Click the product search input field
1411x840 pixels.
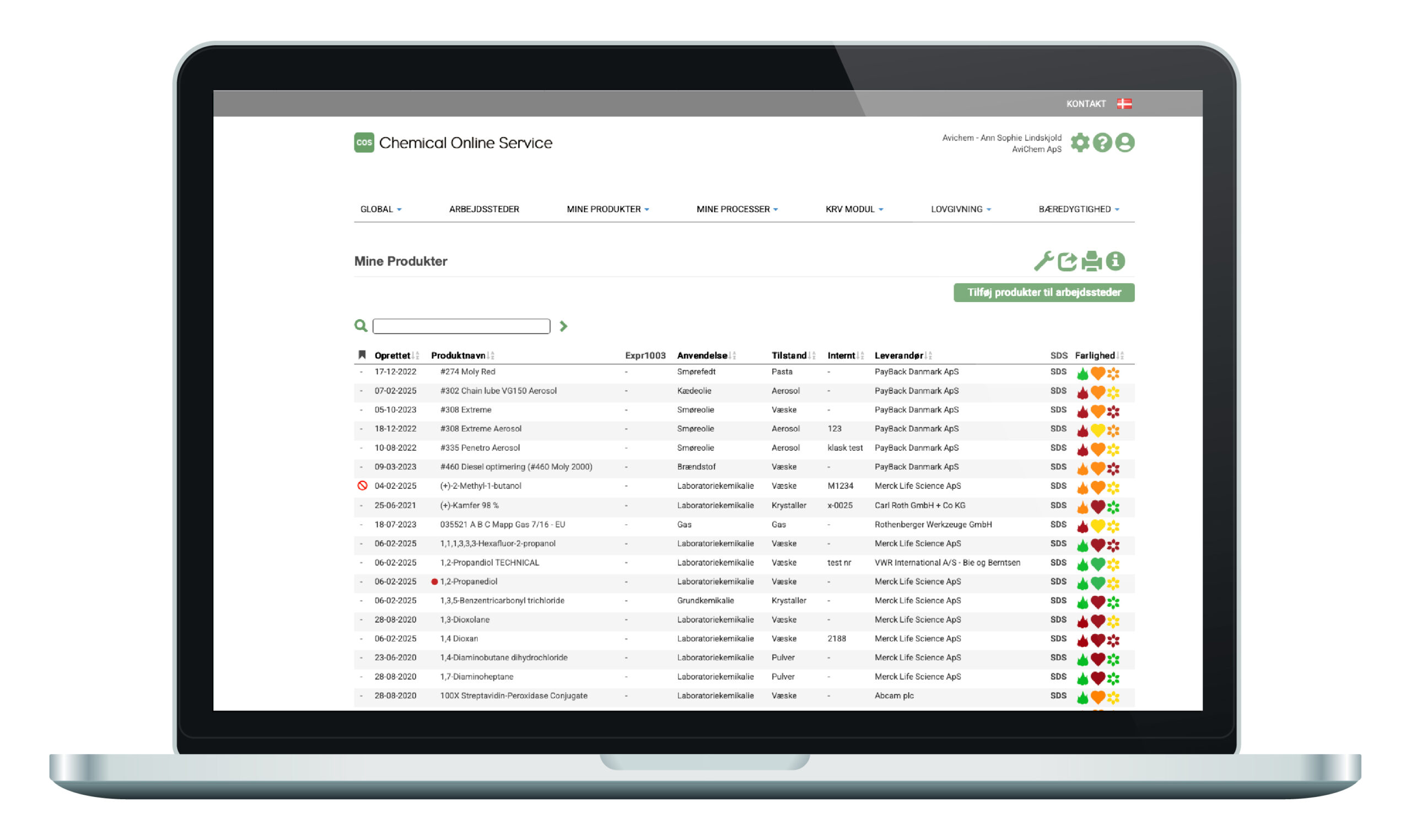pyautogui.click(x=461, y=326)
